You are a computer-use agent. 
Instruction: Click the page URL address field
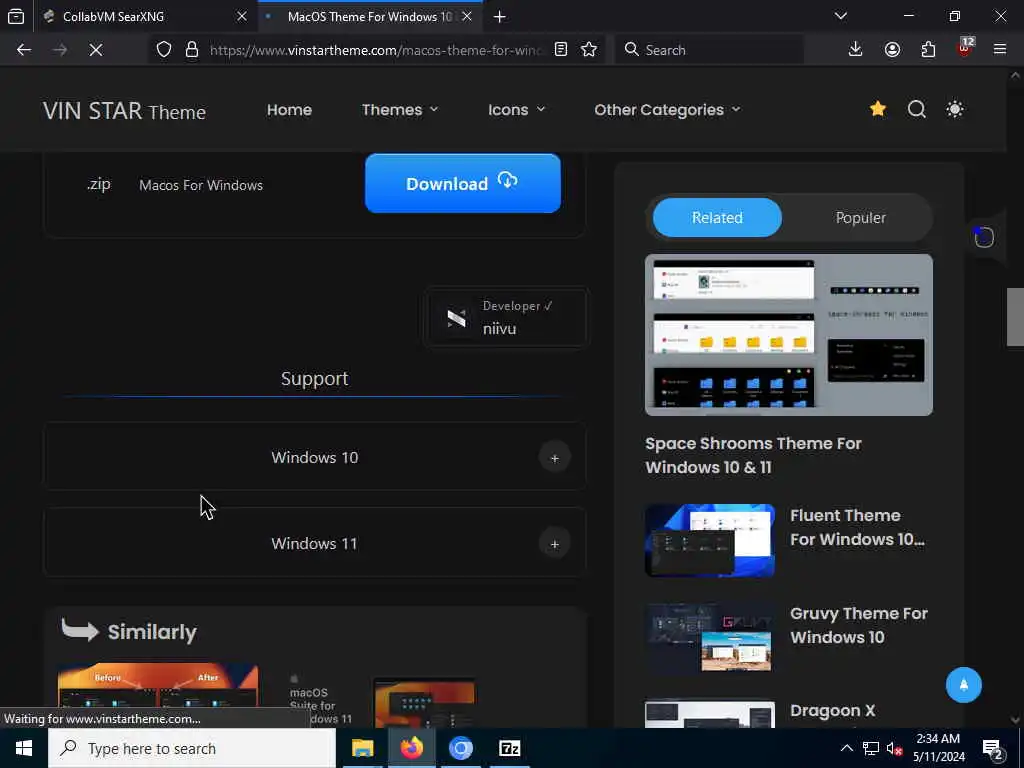376,50
